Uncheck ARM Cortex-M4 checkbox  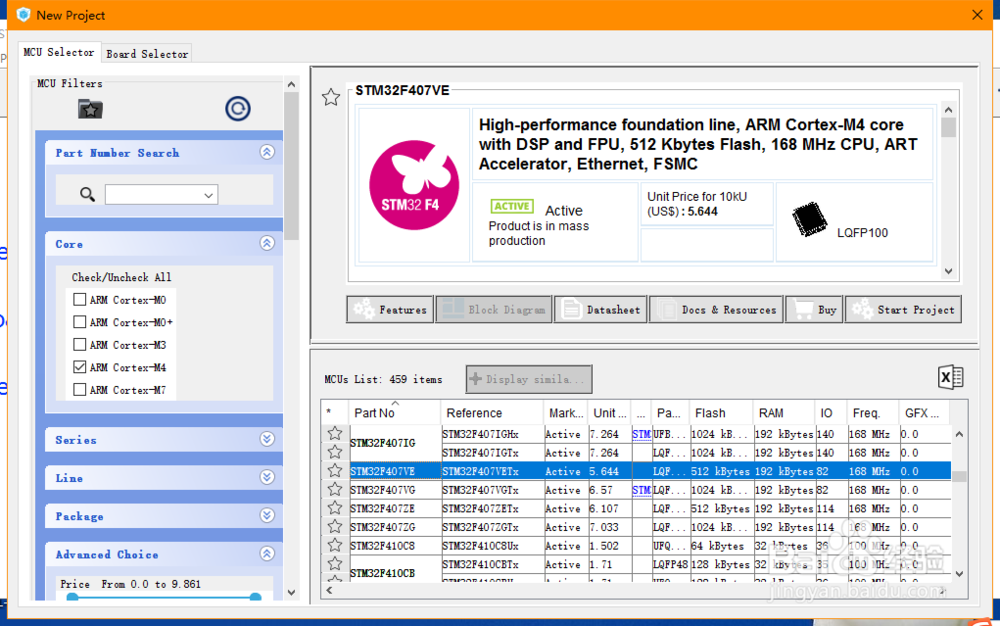coord(80,367)
